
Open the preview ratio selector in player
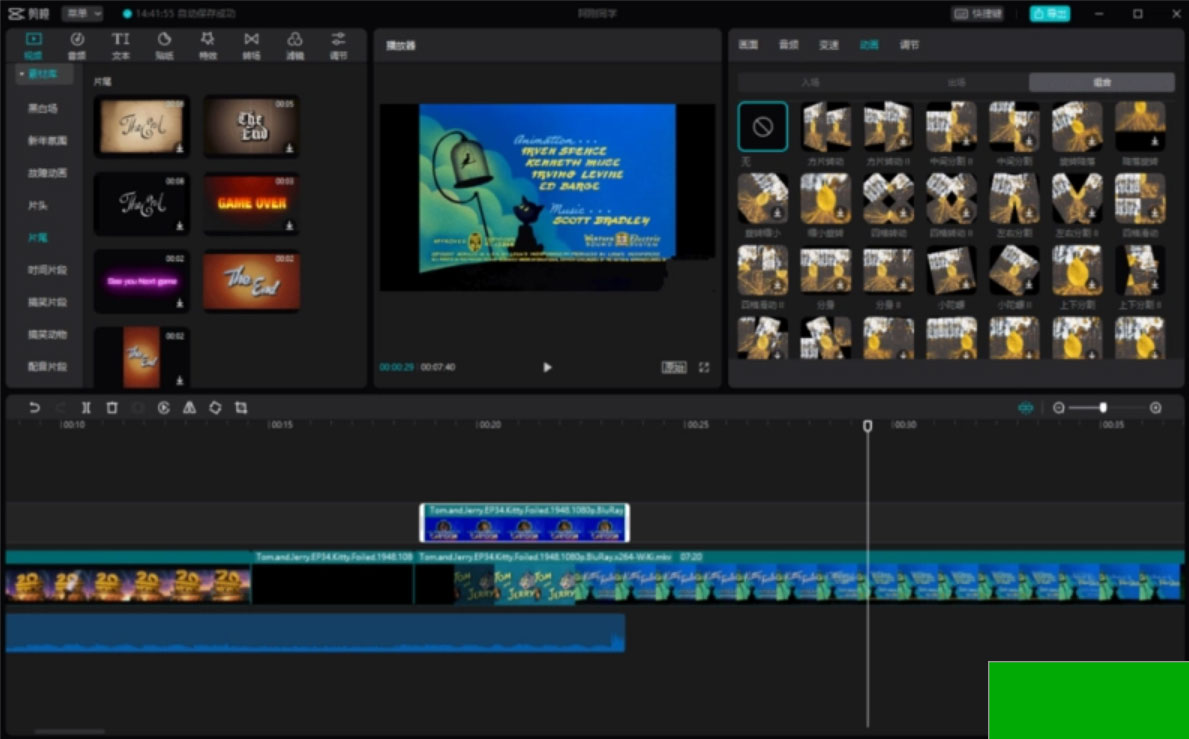point(674,368)
